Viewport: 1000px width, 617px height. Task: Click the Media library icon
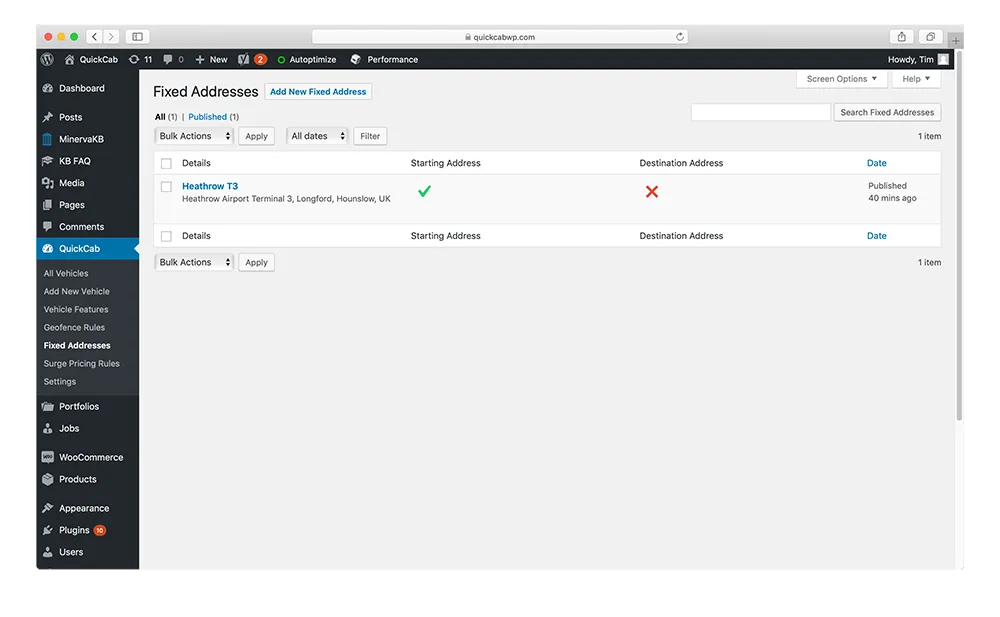pyautogui.click(x=48, y=183)
